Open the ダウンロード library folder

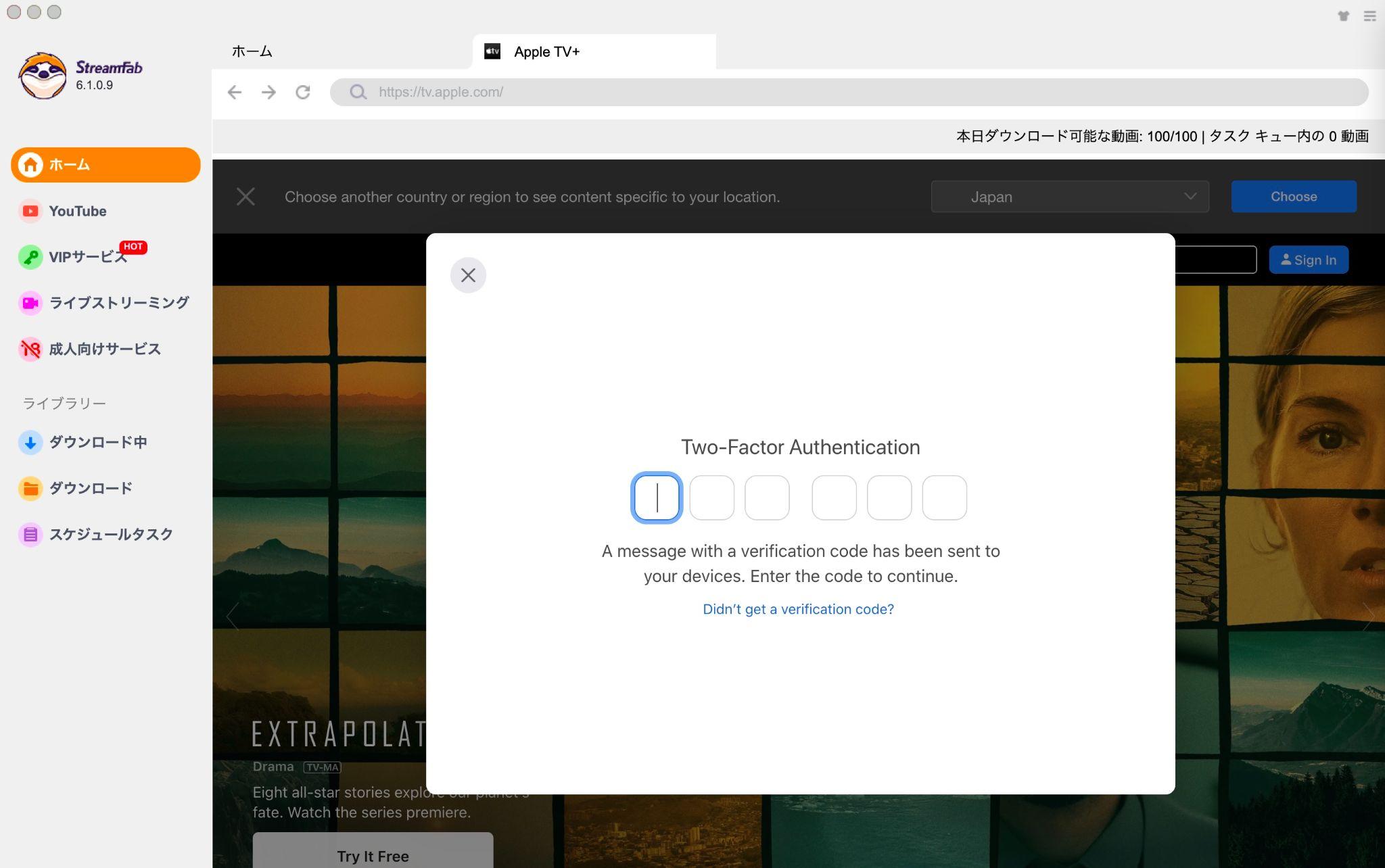[x=76, y=488]
